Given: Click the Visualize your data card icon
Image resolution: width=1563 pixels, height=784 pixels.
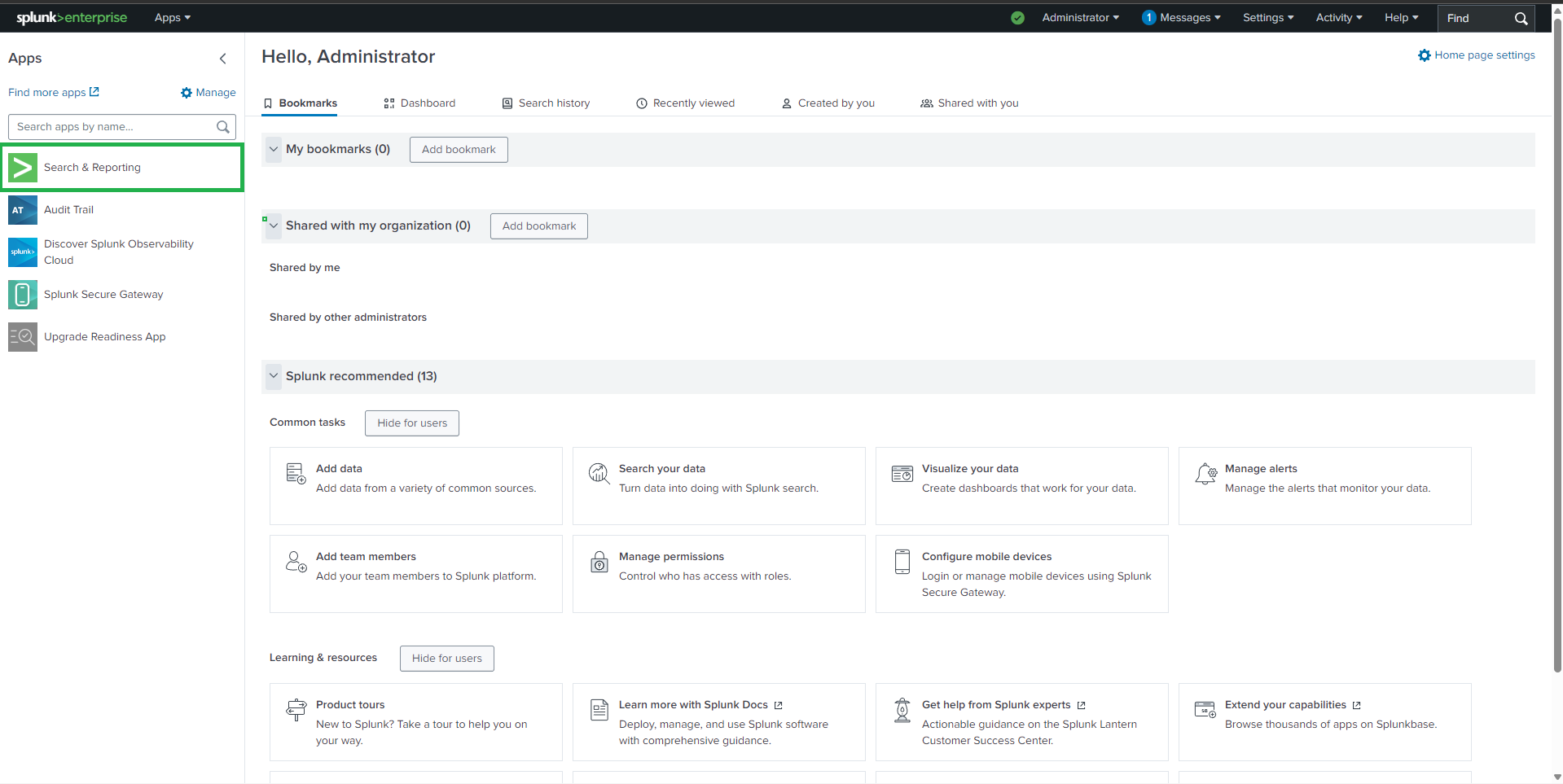Looking at the screenshot, I should (x=902, y=474).
